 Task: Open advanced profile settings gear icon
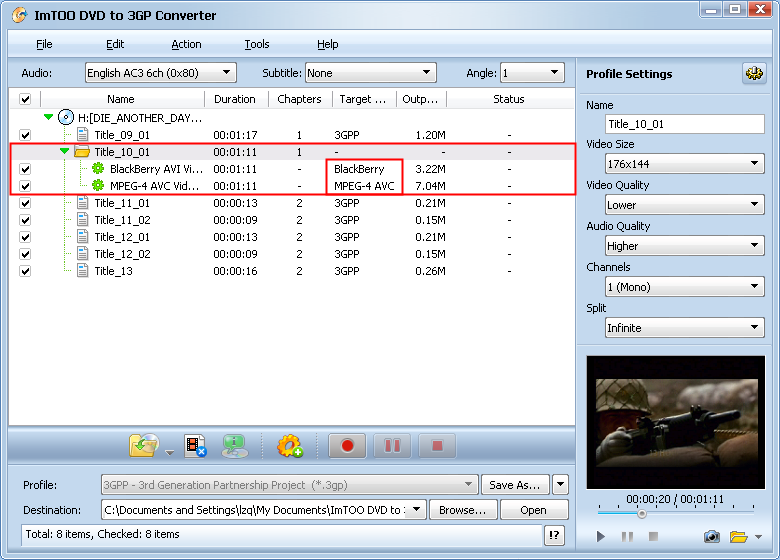point(754,74)
